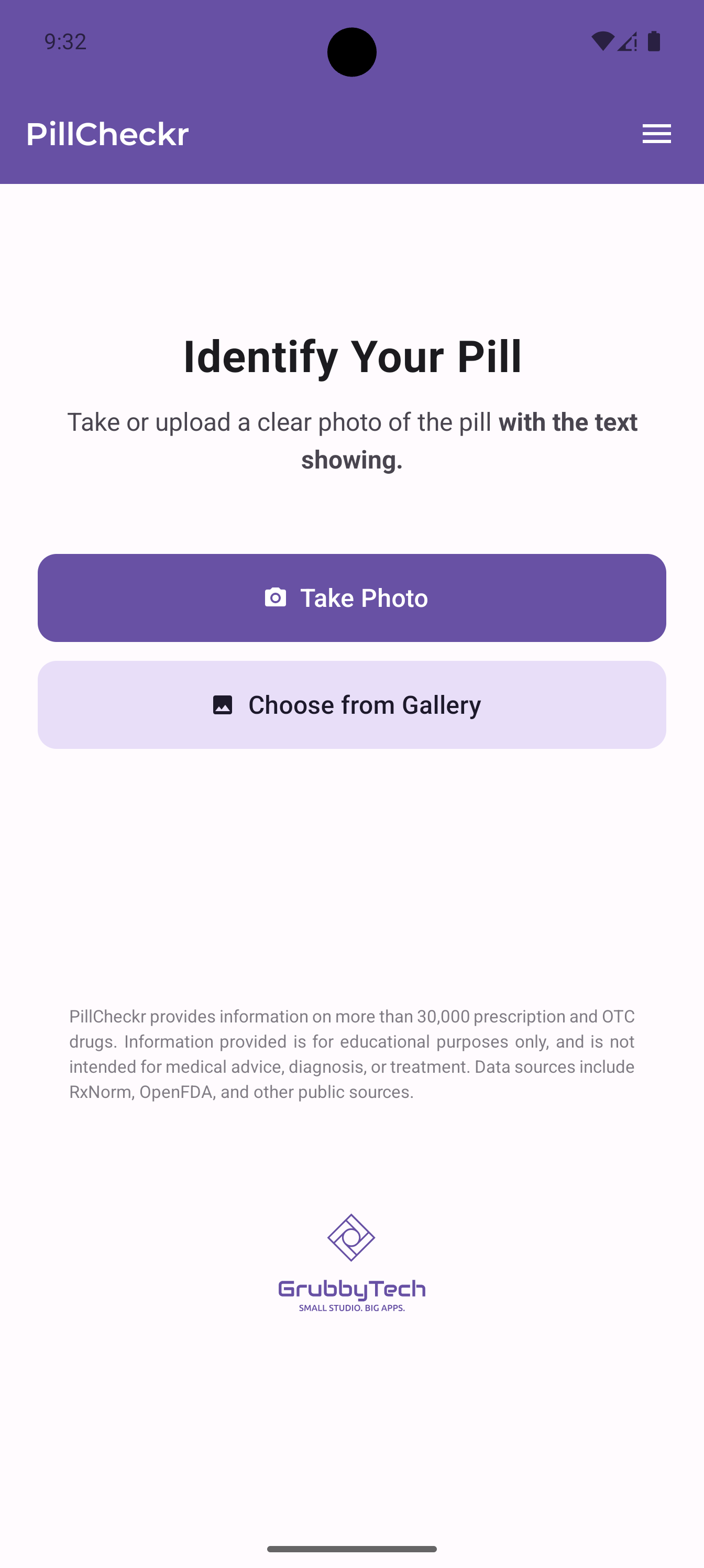Tap the "Take or upload a clear photo" text
This screenshot has height=1568, width=704.
click(280, 422)
